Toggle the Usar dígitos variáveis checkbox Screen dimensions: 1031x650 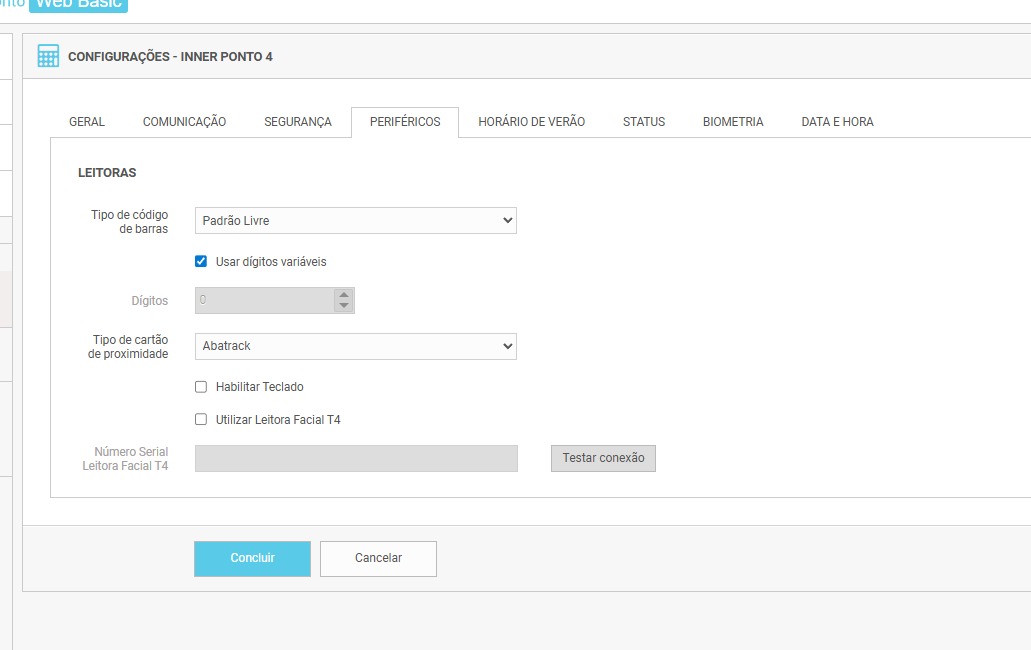201,261
